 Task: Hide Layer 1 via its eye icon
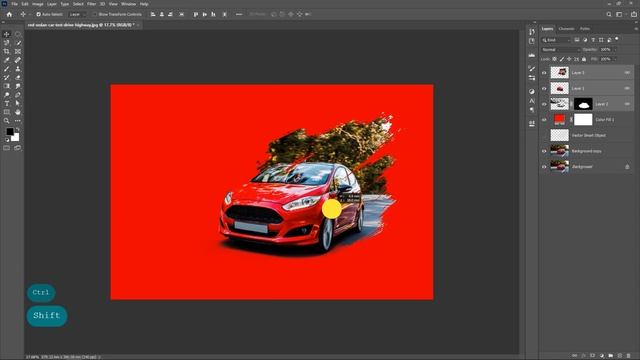click(544, 88)
